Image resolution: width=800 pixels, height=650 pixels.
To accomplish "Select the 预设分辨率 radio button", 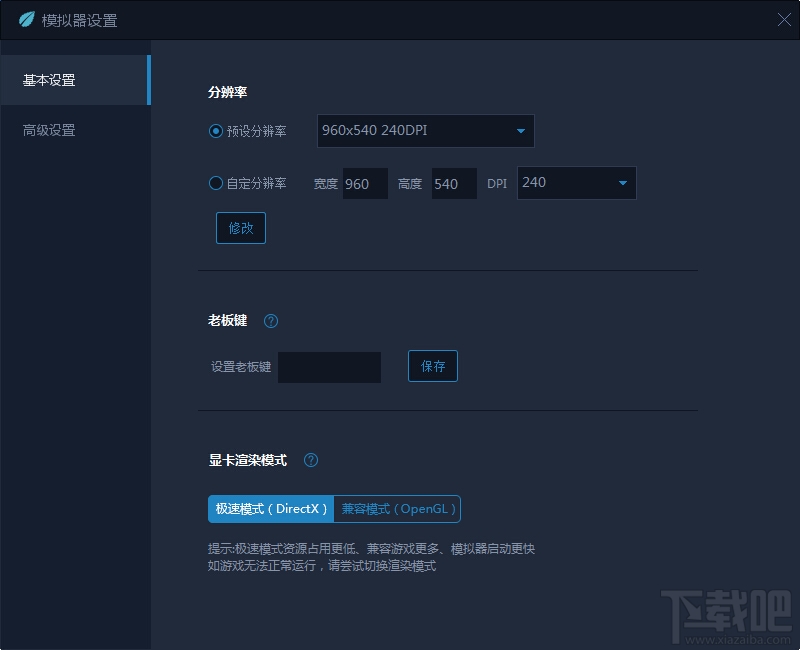I will tap(214, 130).
